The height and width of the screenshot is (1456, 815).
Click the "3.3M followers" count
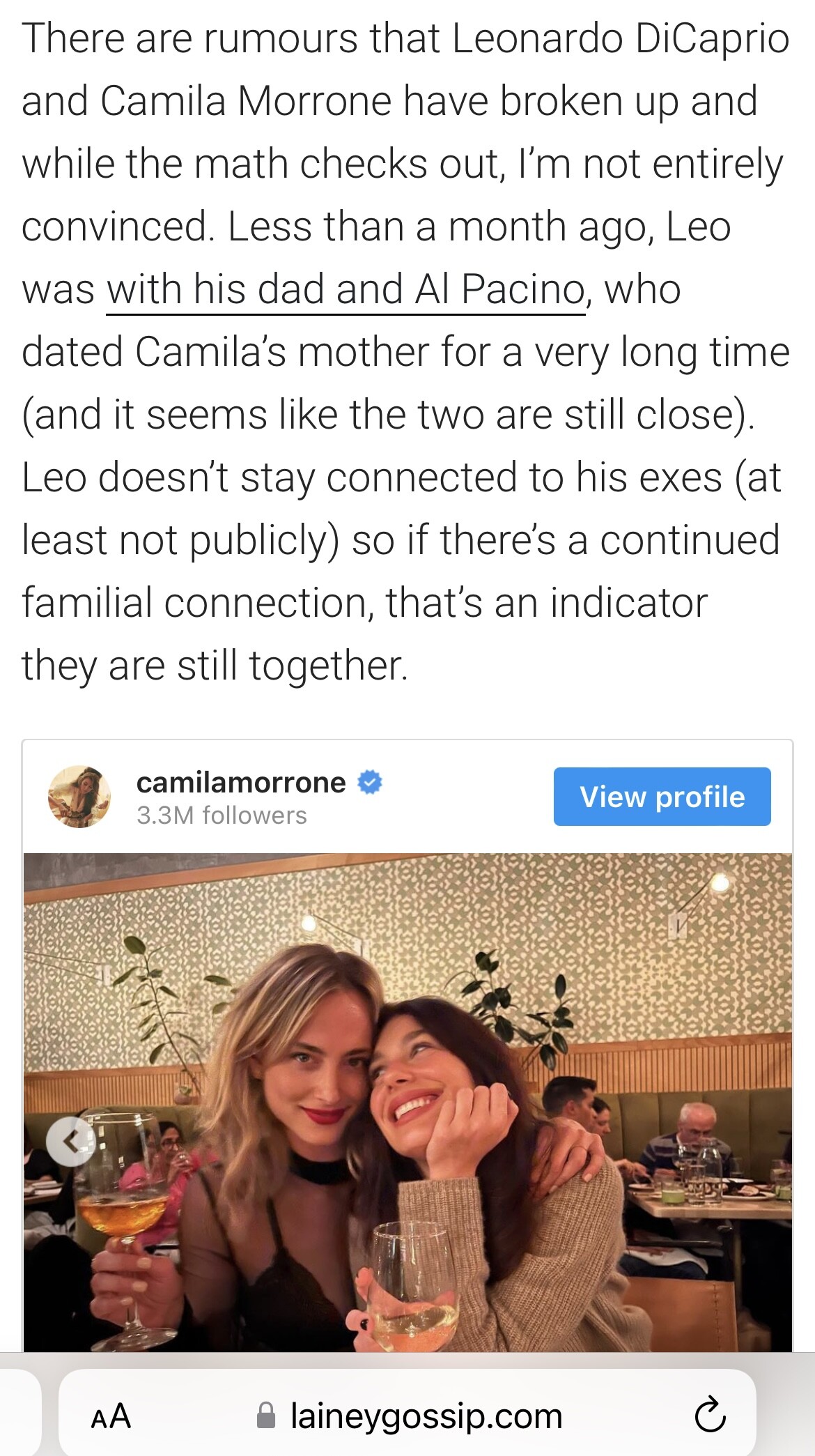pos(222,815)
